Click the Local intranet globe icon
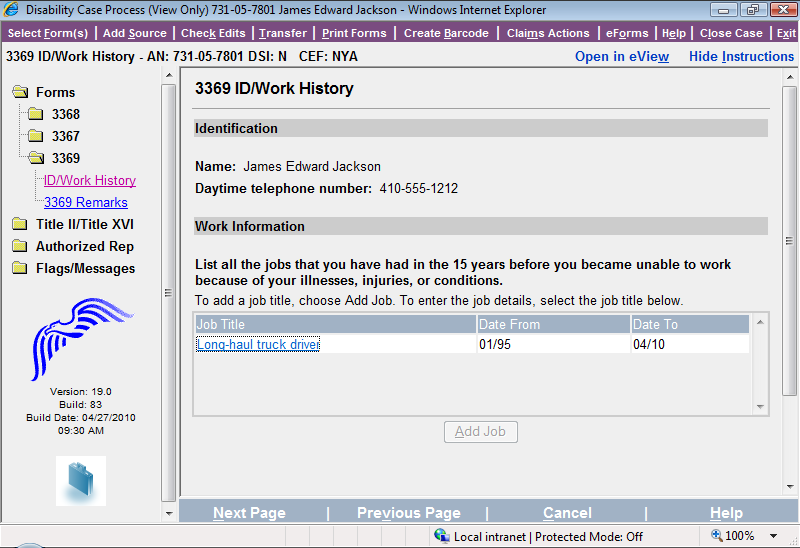The width and height of the screenshot is (800, 548). click(441, 536)
